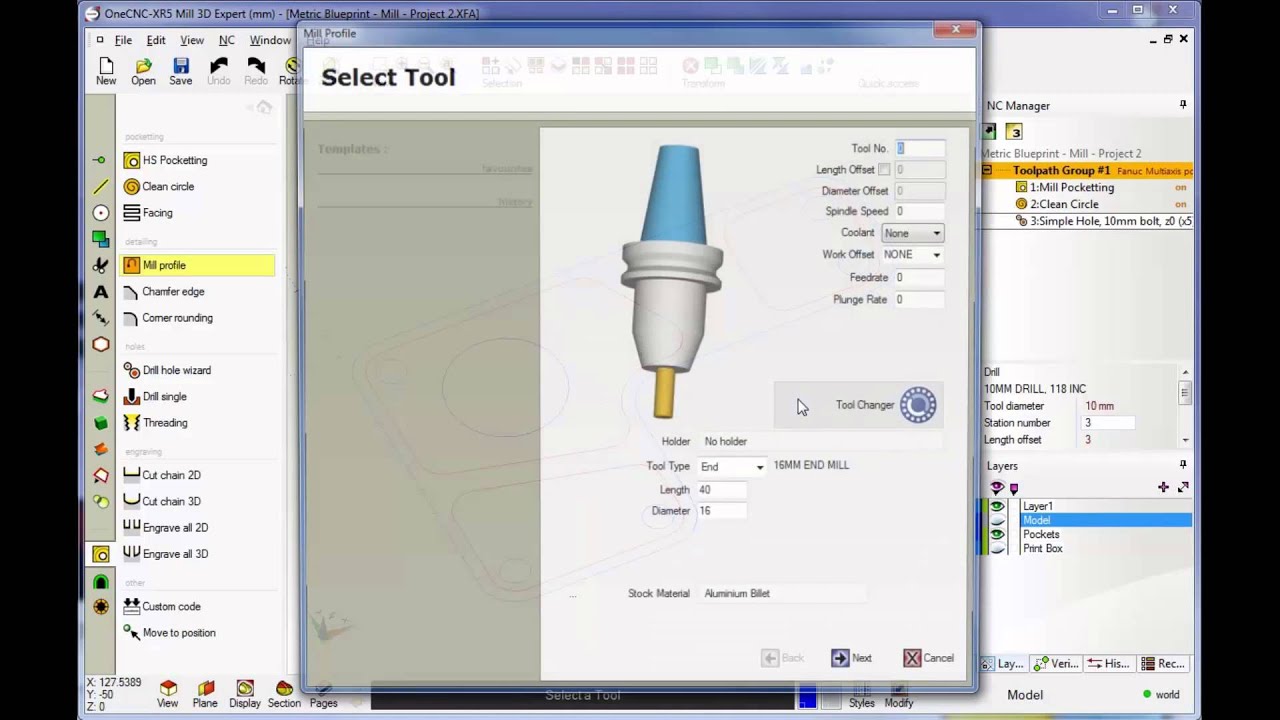The width and height of the screenshot is (1280, 720).
Task: Pin the Layers panel
Action: 1183,466
